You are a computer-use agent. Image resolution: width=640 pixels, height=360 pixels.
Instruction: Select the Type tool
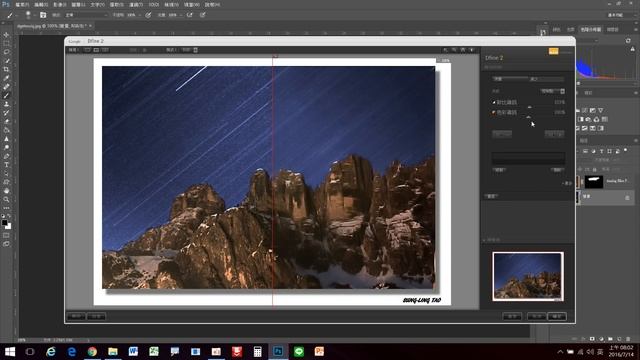tap(6, 165)
